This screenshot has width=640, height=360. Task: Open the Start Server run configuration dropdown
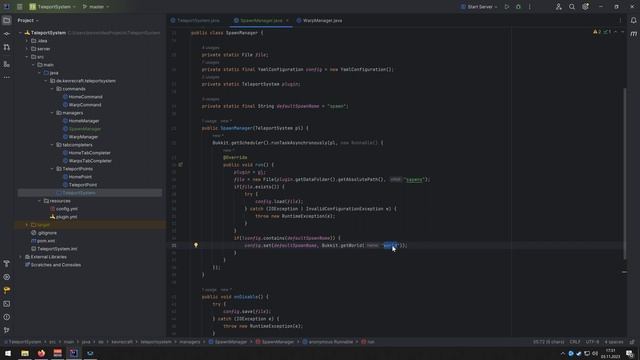tap(479, 7)
